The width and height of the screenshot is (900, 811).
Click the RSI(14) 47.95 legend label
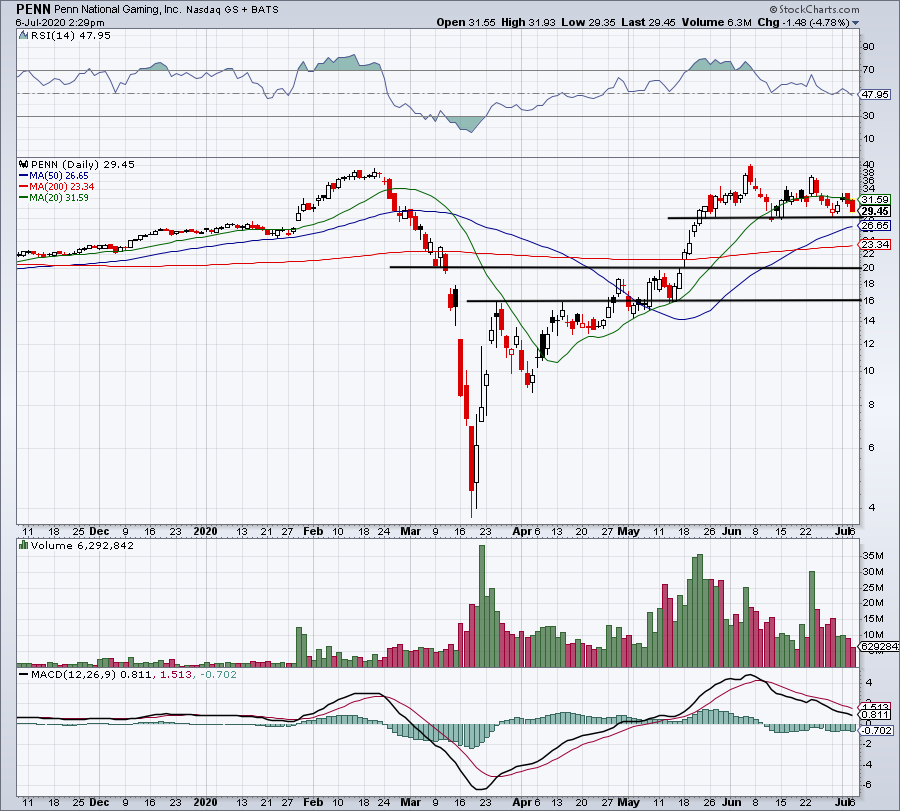(71, 36)
